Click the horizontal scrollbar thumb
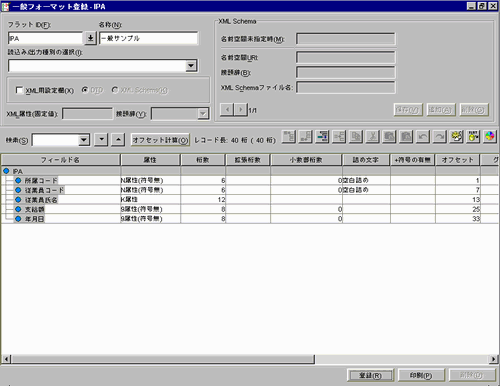Screen dimensions: 500x386 click(x=163, y=359)
